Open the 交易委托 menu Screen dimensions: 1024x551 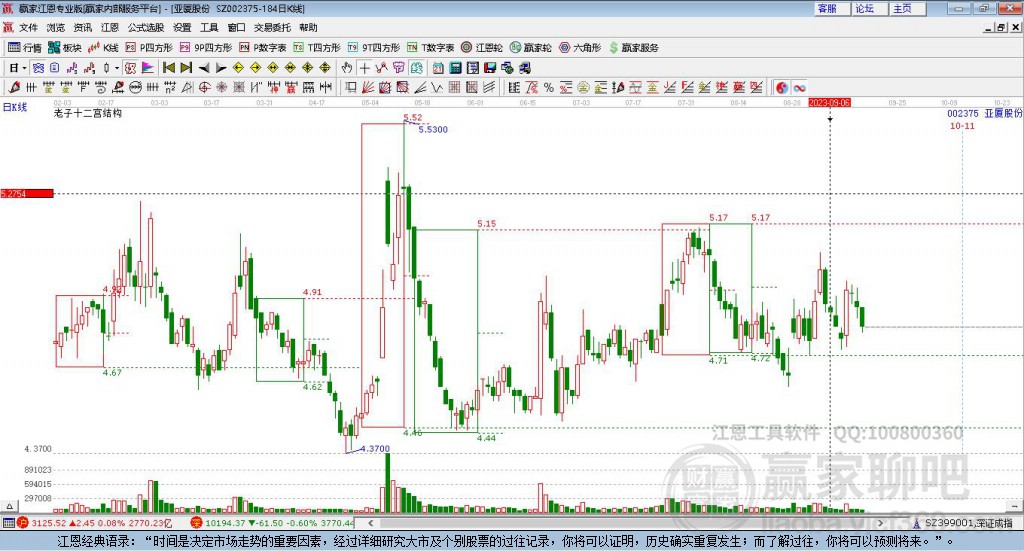click(x=272, y=27)
